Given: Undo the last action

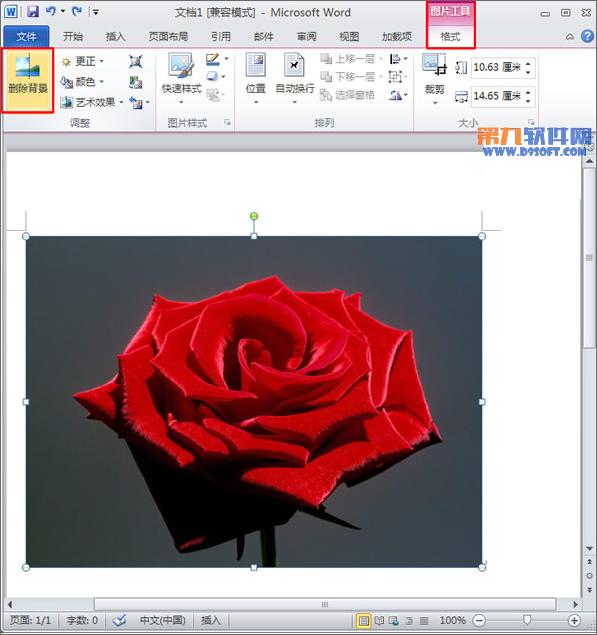Looking at the screenshot, I should (51, 11).
